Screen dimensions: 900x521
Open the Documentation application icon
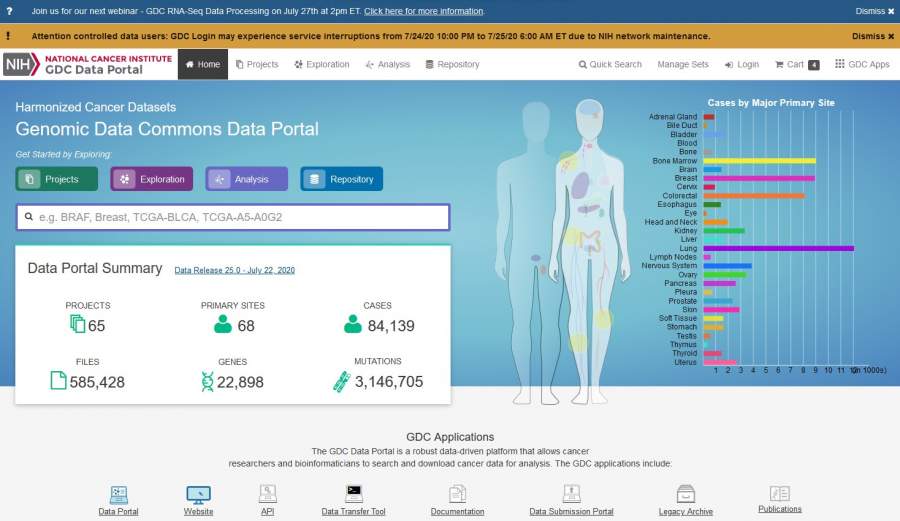pos(457,493)
